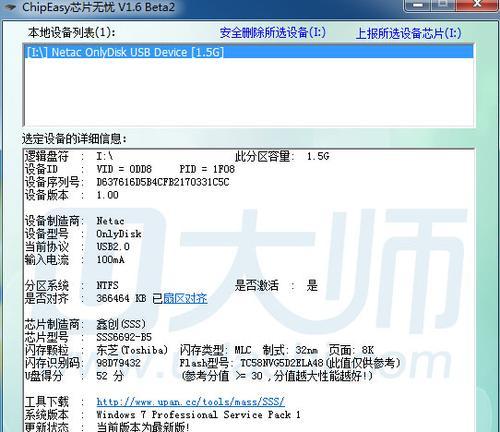Close the ChipEasy window
This screenshot has height=432, width=500.
point(477,5)
